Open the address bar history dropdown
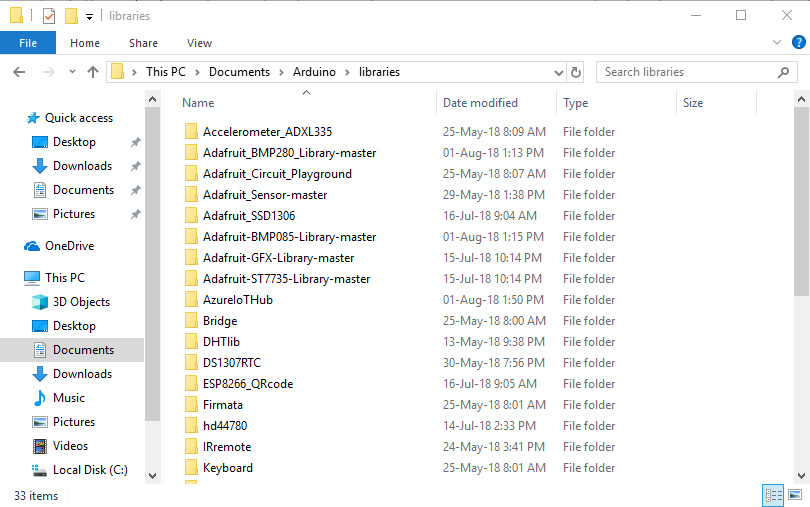The height and width of the screenshot is (507, 810). tap(558, 72)
